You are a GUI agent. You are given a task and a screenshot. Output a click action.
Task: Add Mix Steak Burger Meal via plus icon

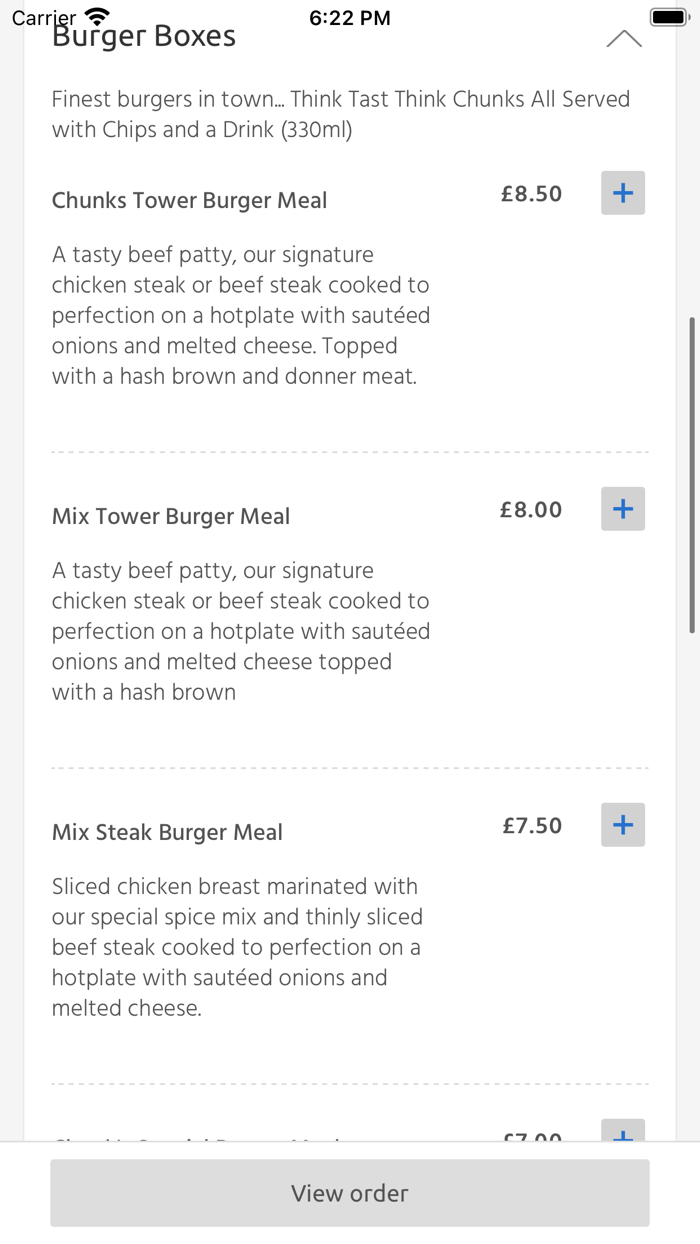622,824
